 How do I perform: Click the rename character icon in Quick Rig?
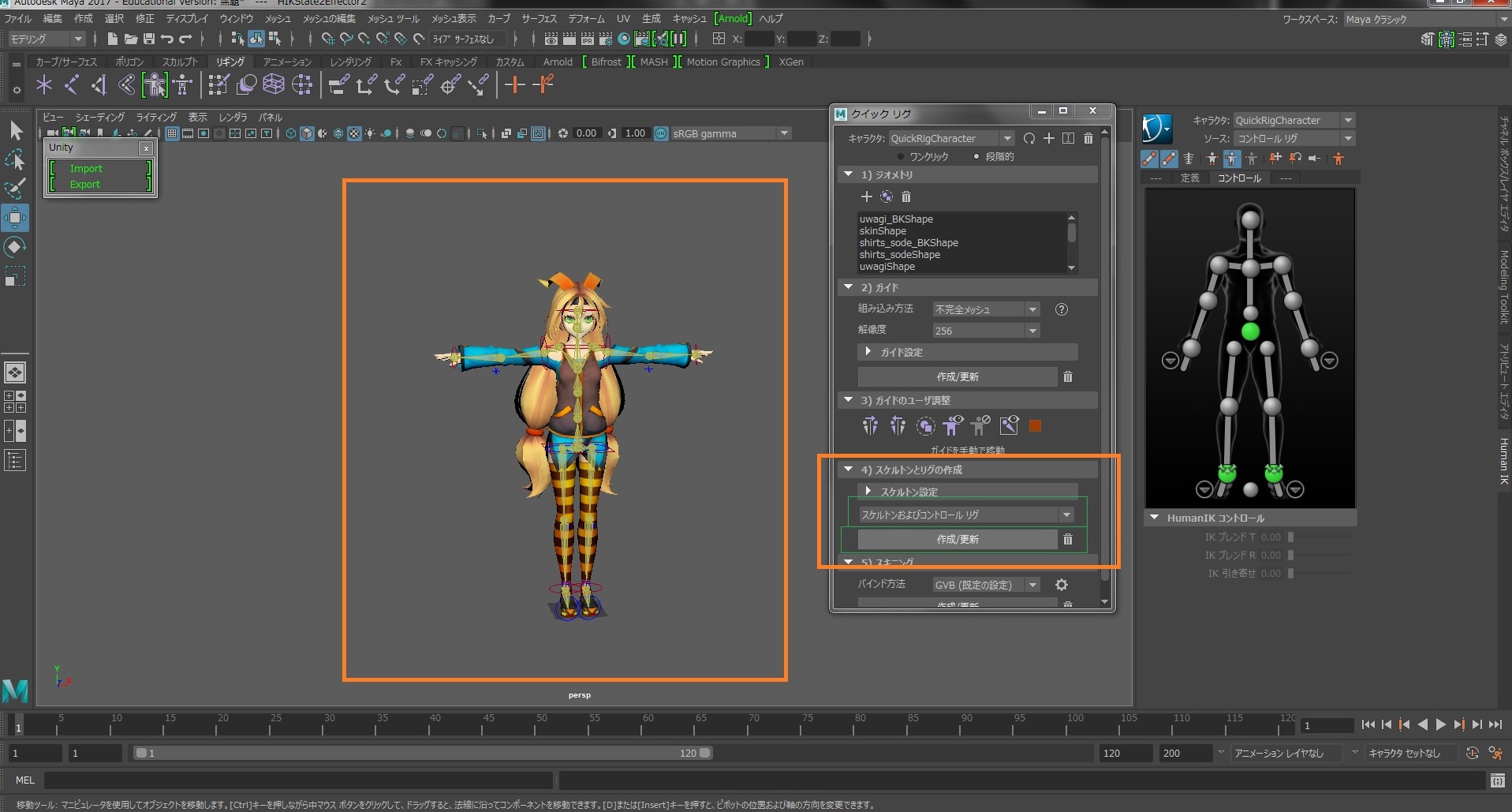(x=1069, y=138)
